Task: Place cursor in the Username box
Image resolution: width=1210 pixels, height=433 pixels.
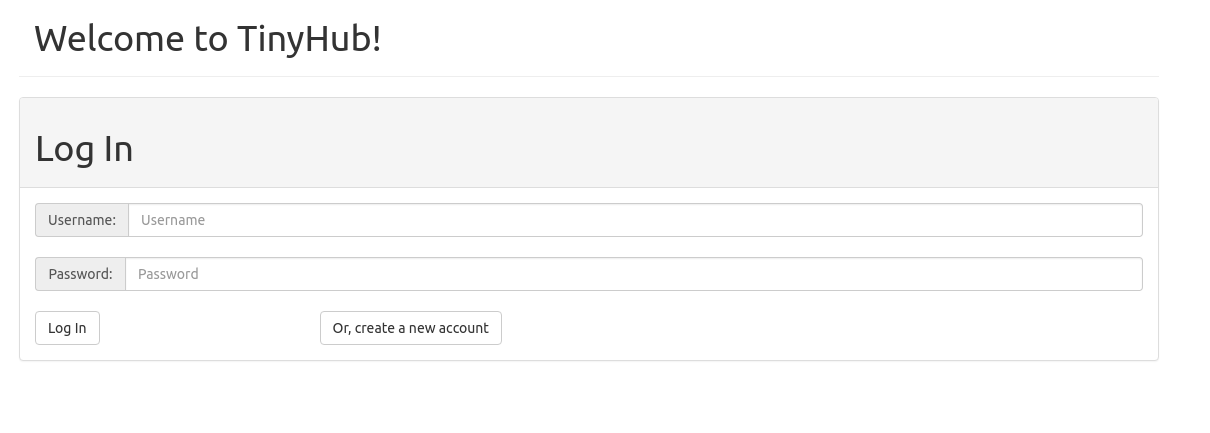Action: click(635, 220)
